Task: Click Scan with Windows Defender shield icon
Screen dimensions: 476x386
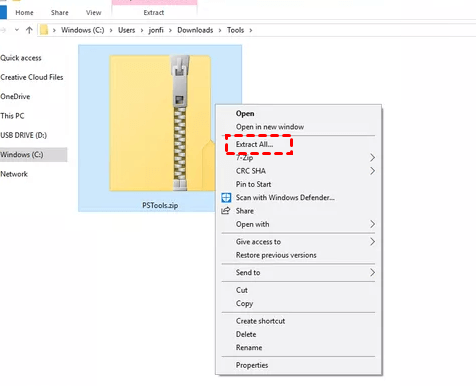Action: point(226,198)
